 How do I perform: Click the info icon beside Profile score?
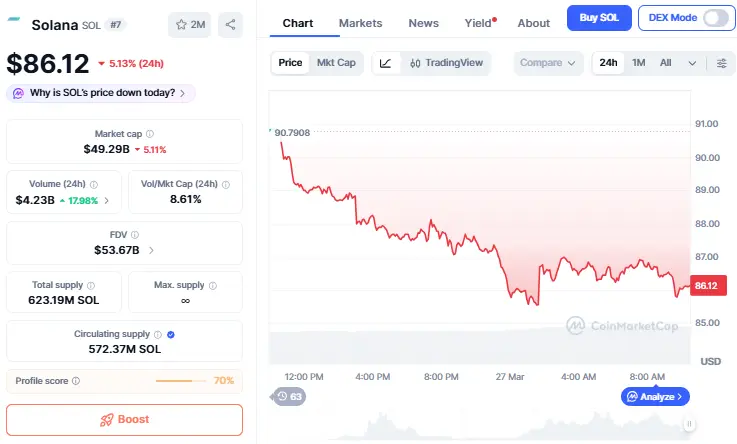pyautogui.click(x=76, y=381)
